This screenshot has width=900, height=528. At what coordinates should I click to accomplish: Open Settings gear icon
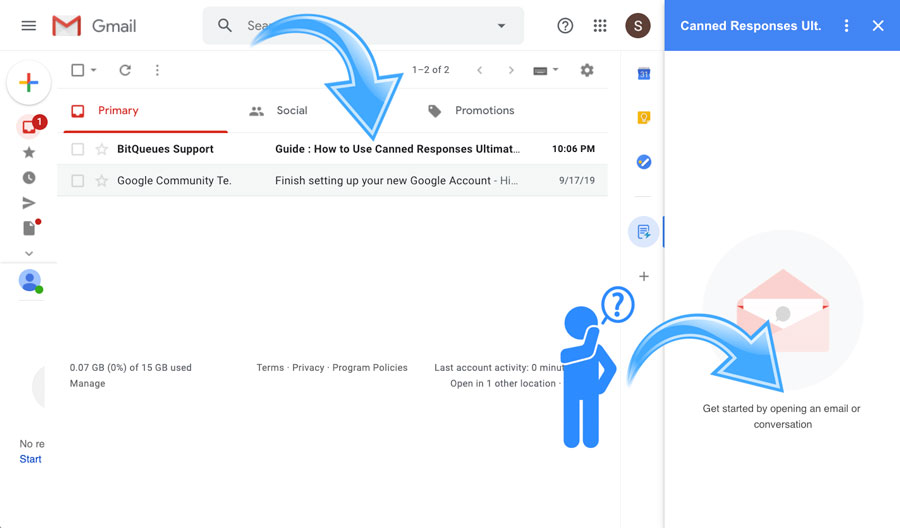point(587,70)
